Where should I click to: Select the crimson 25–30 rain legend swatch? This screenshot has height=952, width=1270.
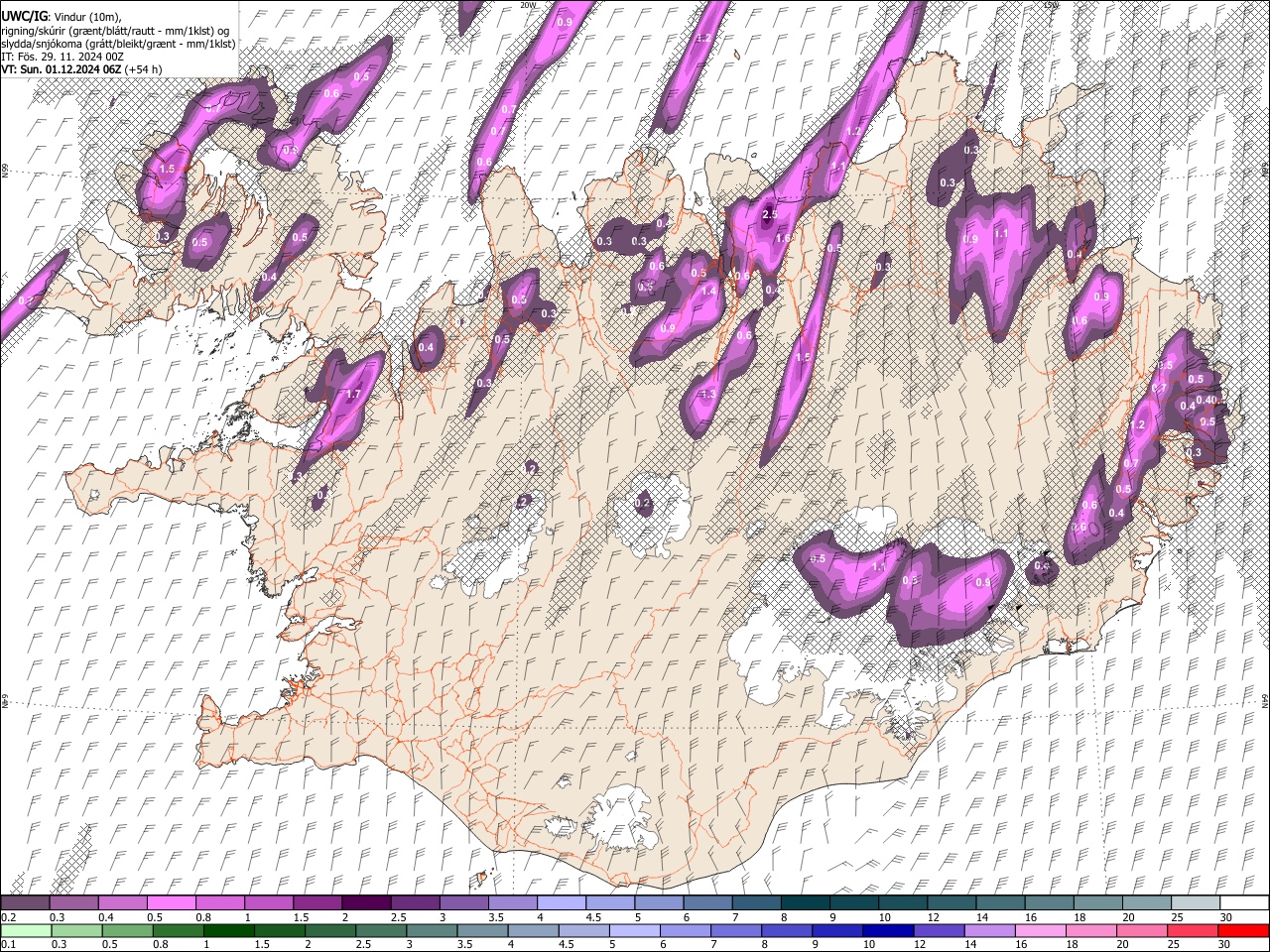tap(1193, 930)
